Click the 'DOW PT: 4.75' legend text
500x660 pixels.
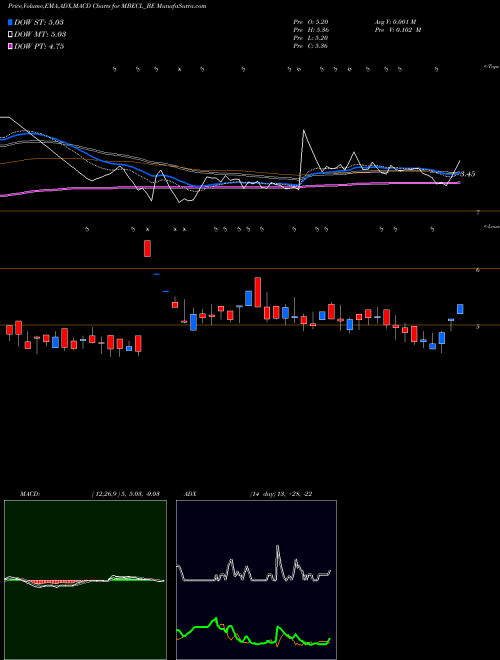(x=39, y=47)
